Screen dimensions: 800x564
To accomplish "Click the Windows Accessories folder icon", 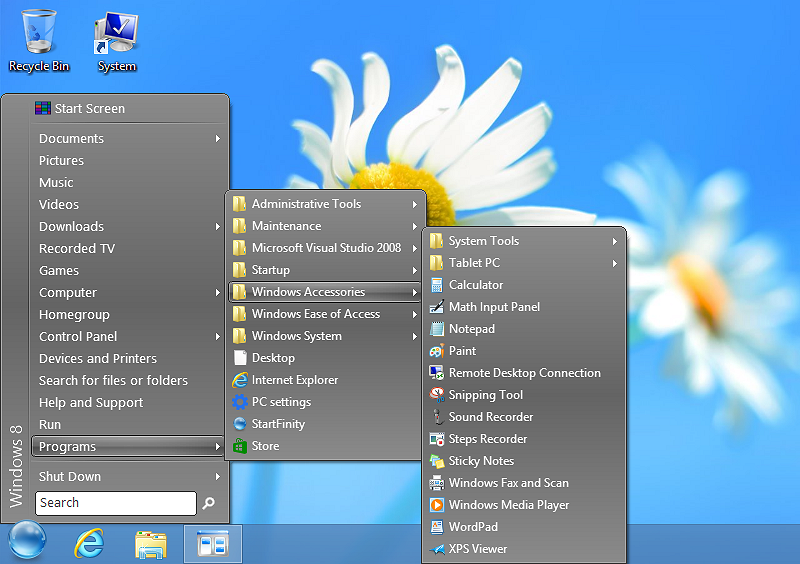I will pyautogui.click(x=239, y=292).
